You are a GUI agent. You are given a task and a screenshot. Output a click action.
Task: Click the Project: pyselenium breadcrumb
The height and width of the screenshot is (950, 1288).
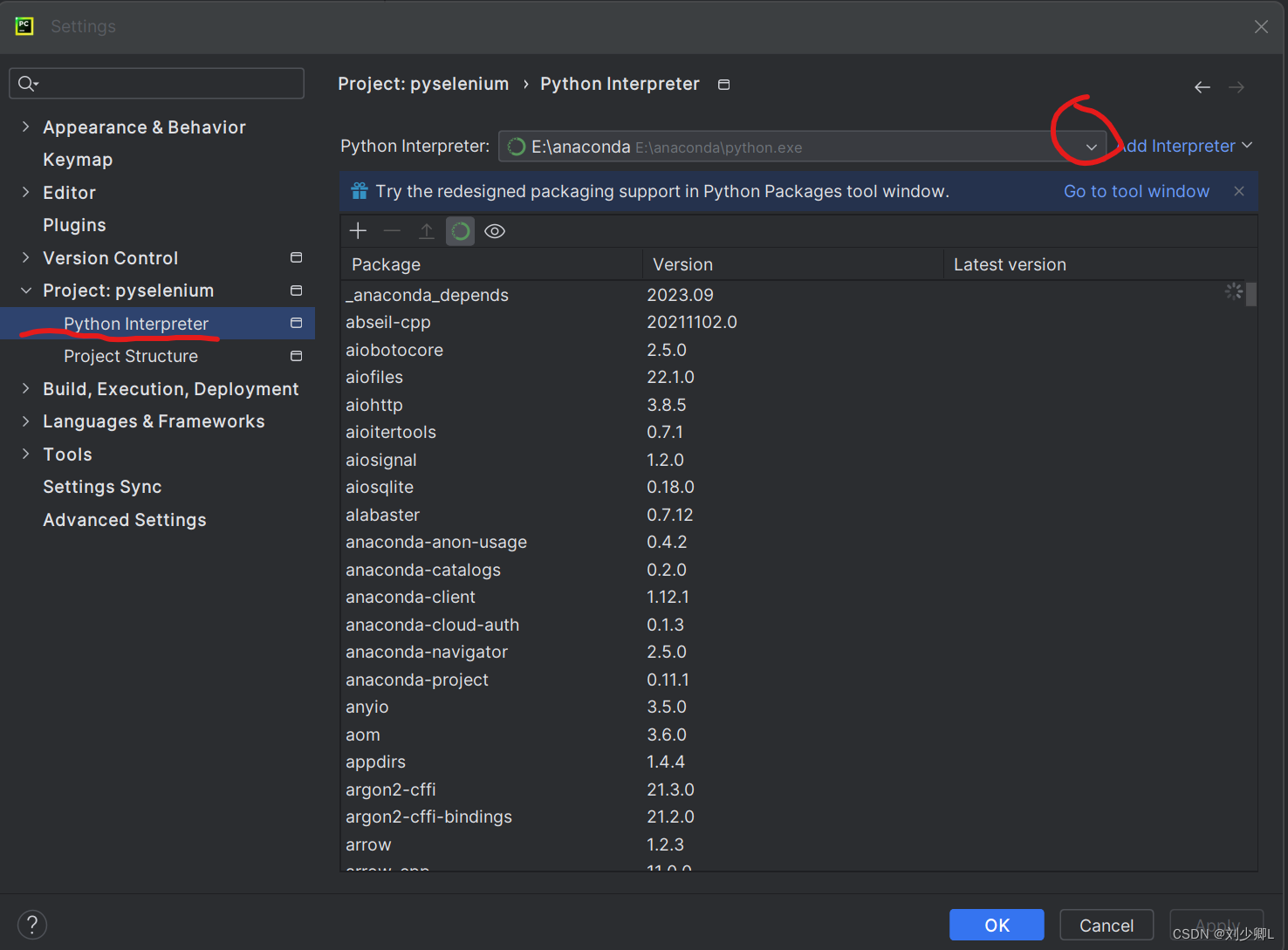(423, 84)
